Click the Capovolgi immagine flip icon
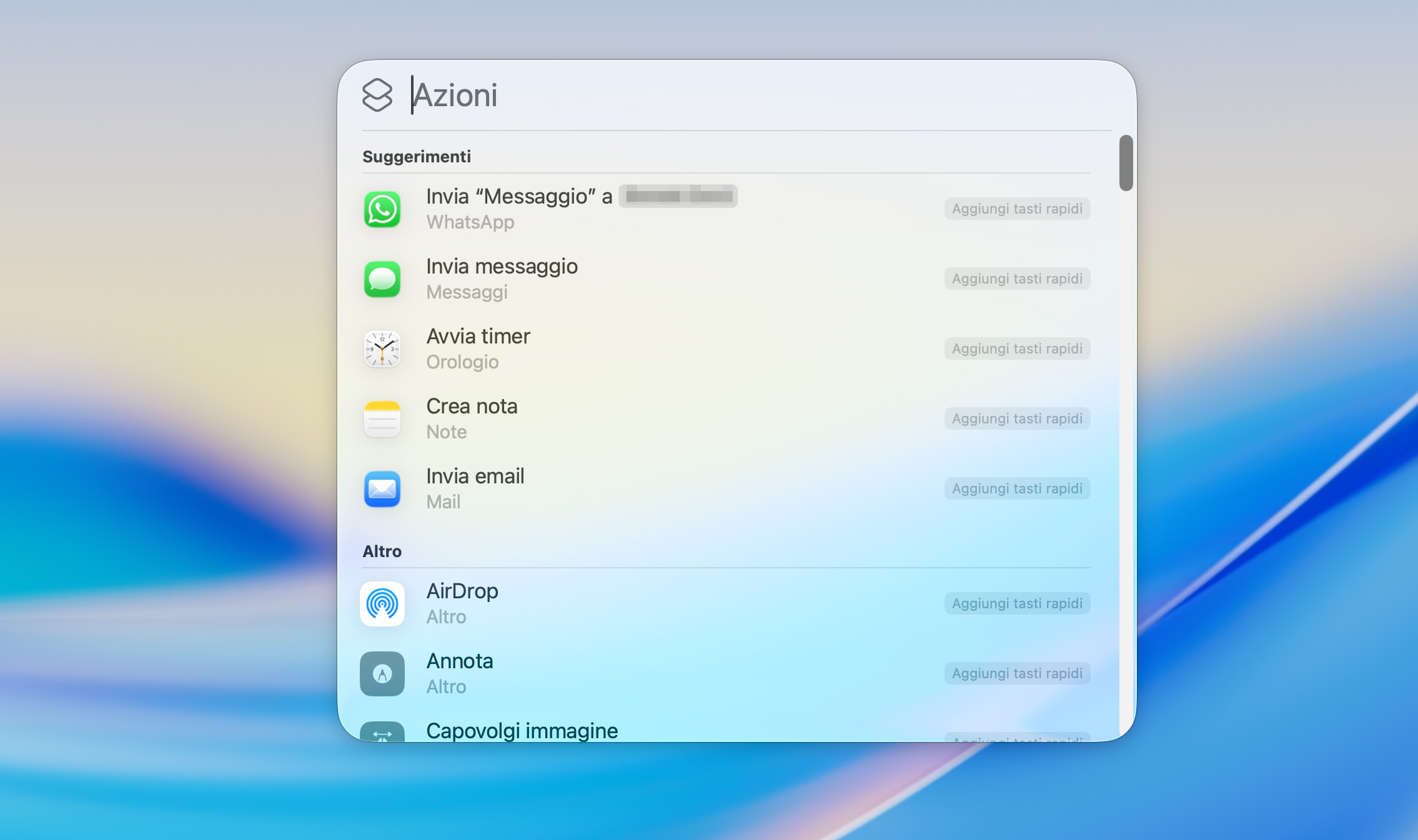The height and width of the screenshot is (840, 1418). click(382, 733)
